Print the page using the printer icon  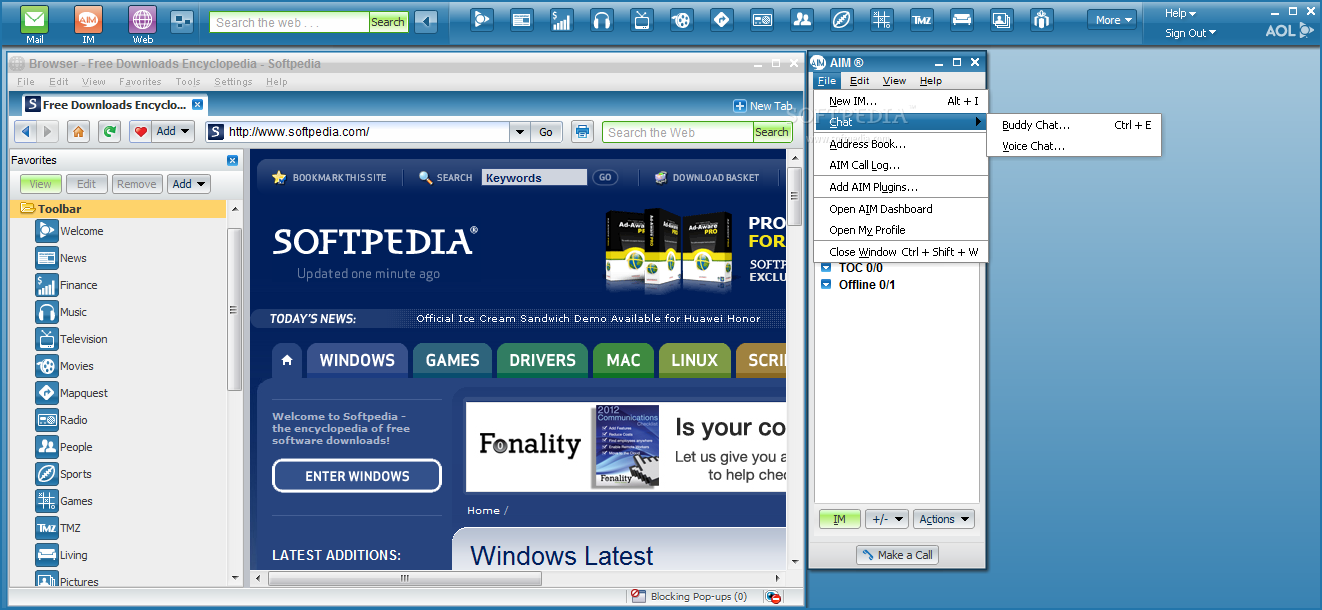582,131
